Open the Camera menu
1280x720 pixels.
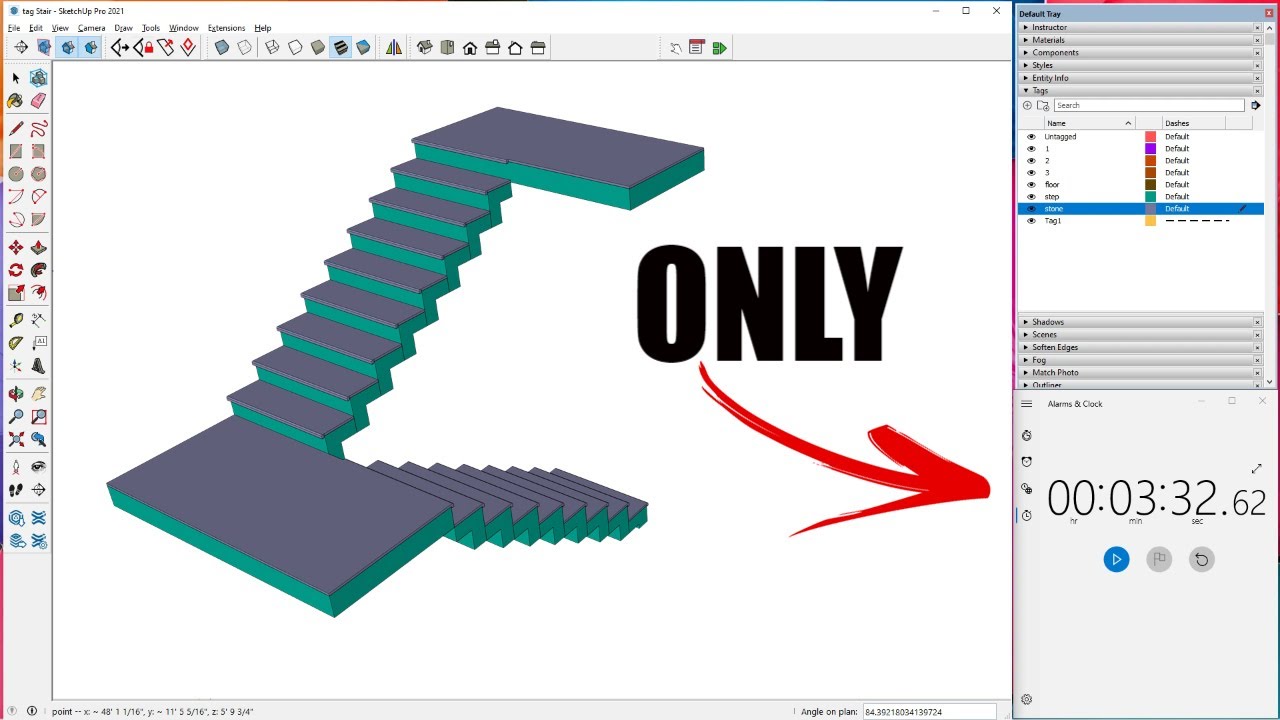(91, 28)
